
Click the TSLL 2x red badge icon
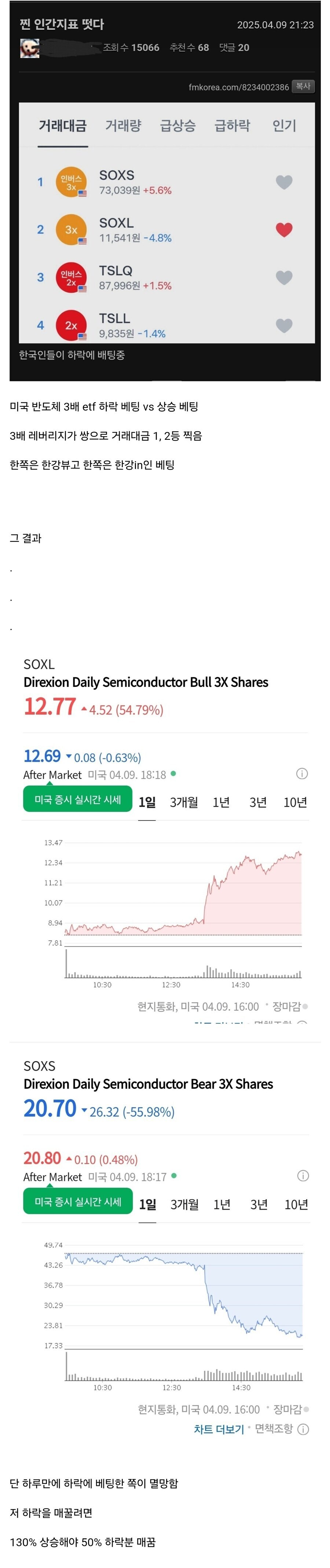(x=71, y=325)
